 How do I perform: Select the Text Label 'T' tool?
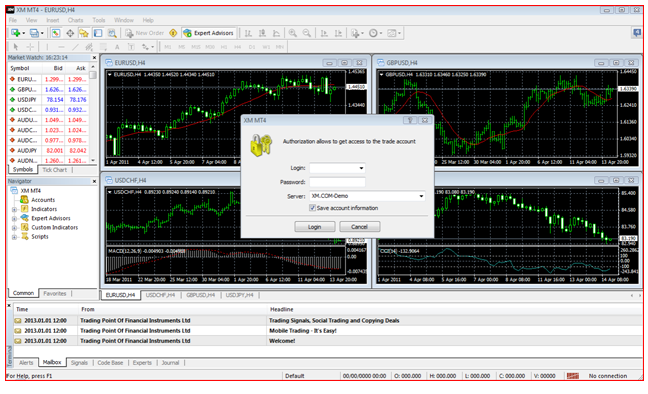(x=131, y=47)
